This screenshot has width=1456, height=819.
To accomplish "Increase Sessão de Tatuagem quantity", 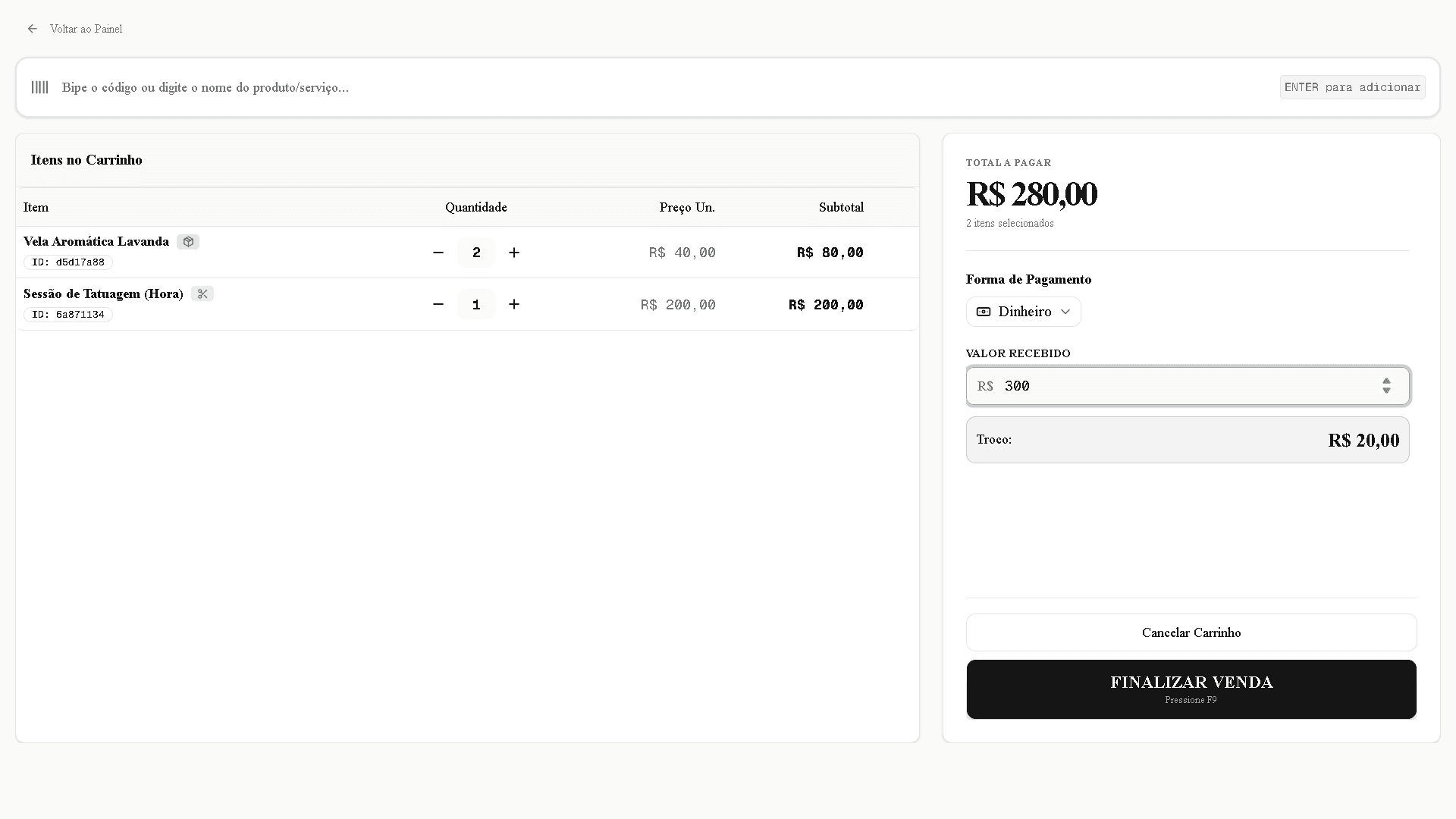I will pyautogui.click(x=514, y=304).
